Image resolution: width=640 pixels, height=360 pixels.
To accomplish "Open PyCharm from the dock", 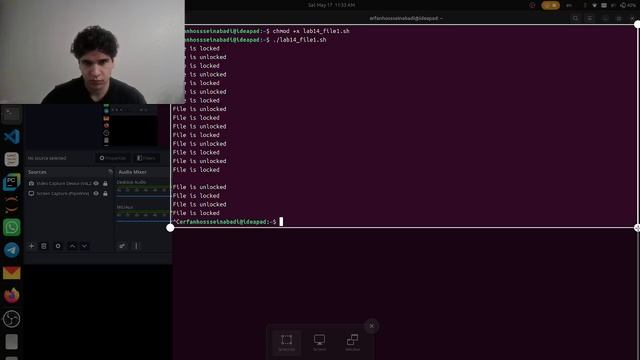I will click(x=11, y=182).
